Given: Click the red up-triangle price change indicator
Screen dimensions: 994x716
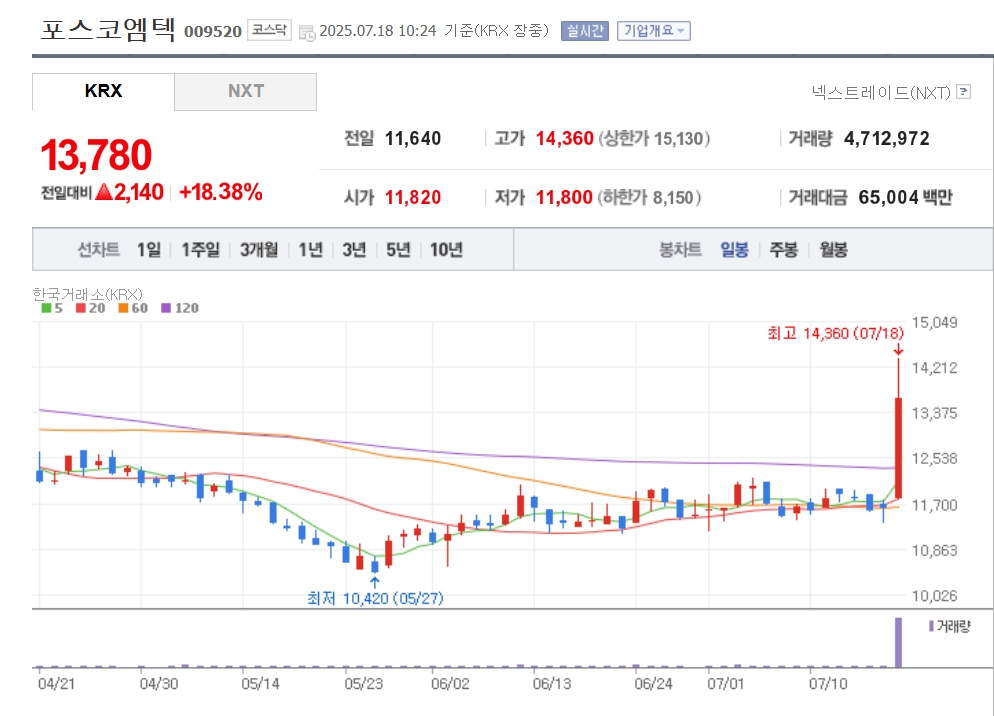Looking at the screenshot, I should point(104,192).
